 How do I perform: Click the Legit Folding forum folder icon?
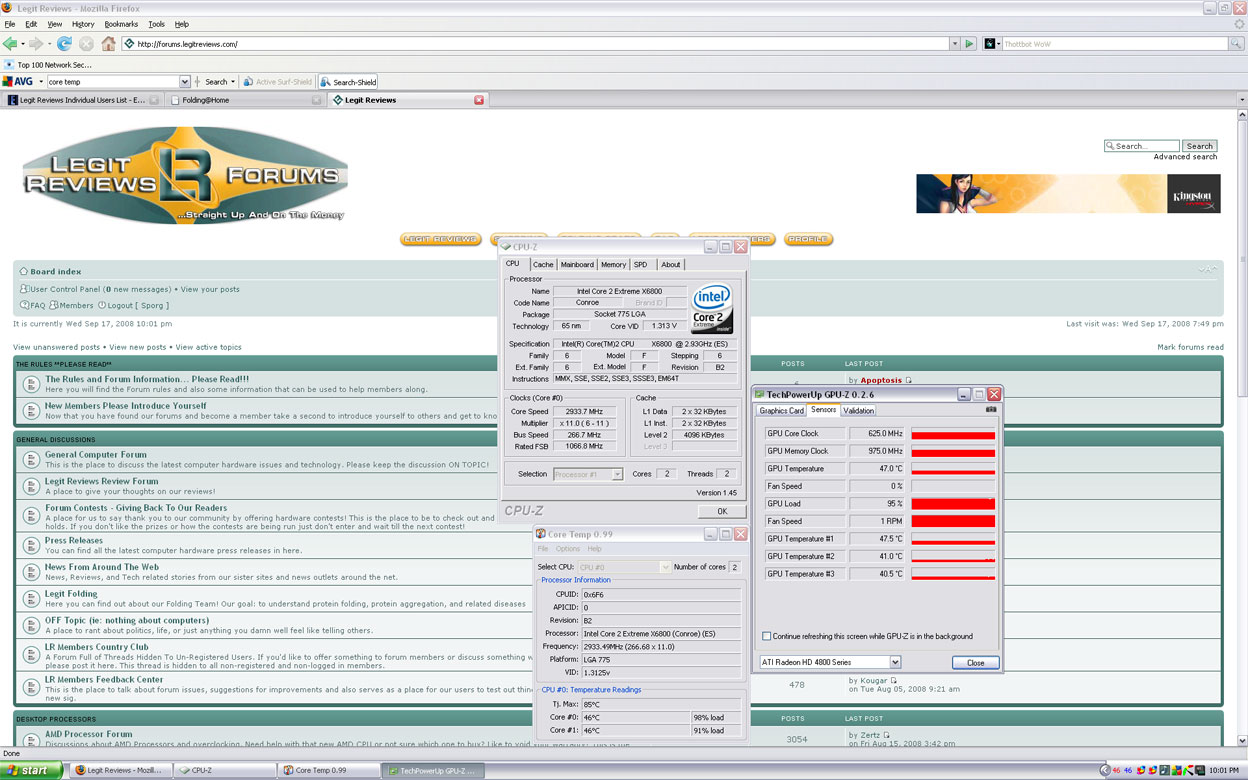tap(30, 599)
